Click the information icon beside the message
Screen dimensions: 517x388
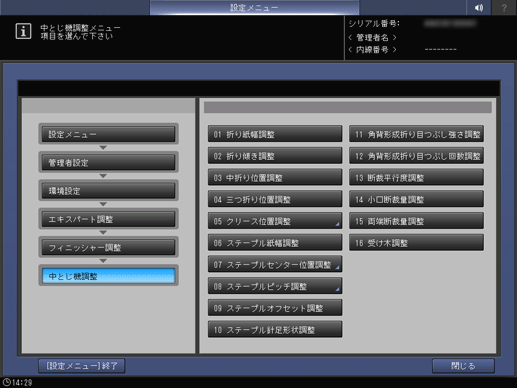click(23, 31)
